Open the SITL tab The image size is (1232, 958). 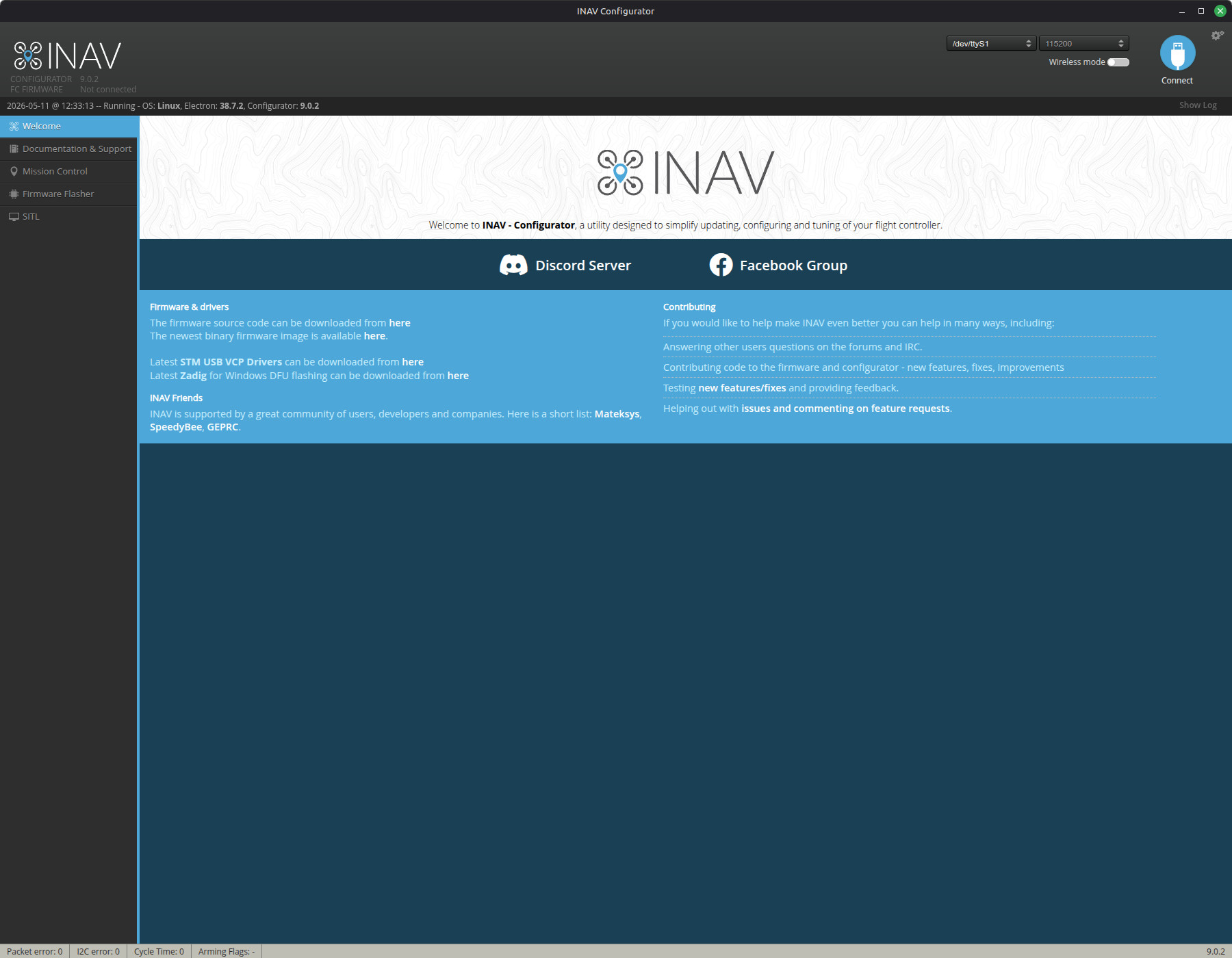coord(68,216)
